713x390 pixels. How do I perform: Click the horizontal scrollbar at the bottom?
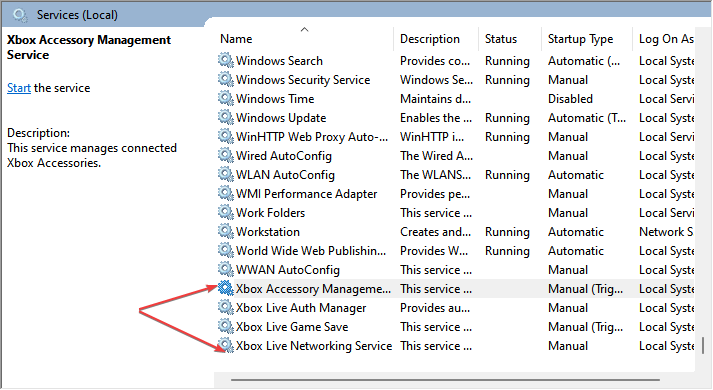coord(445,380)
